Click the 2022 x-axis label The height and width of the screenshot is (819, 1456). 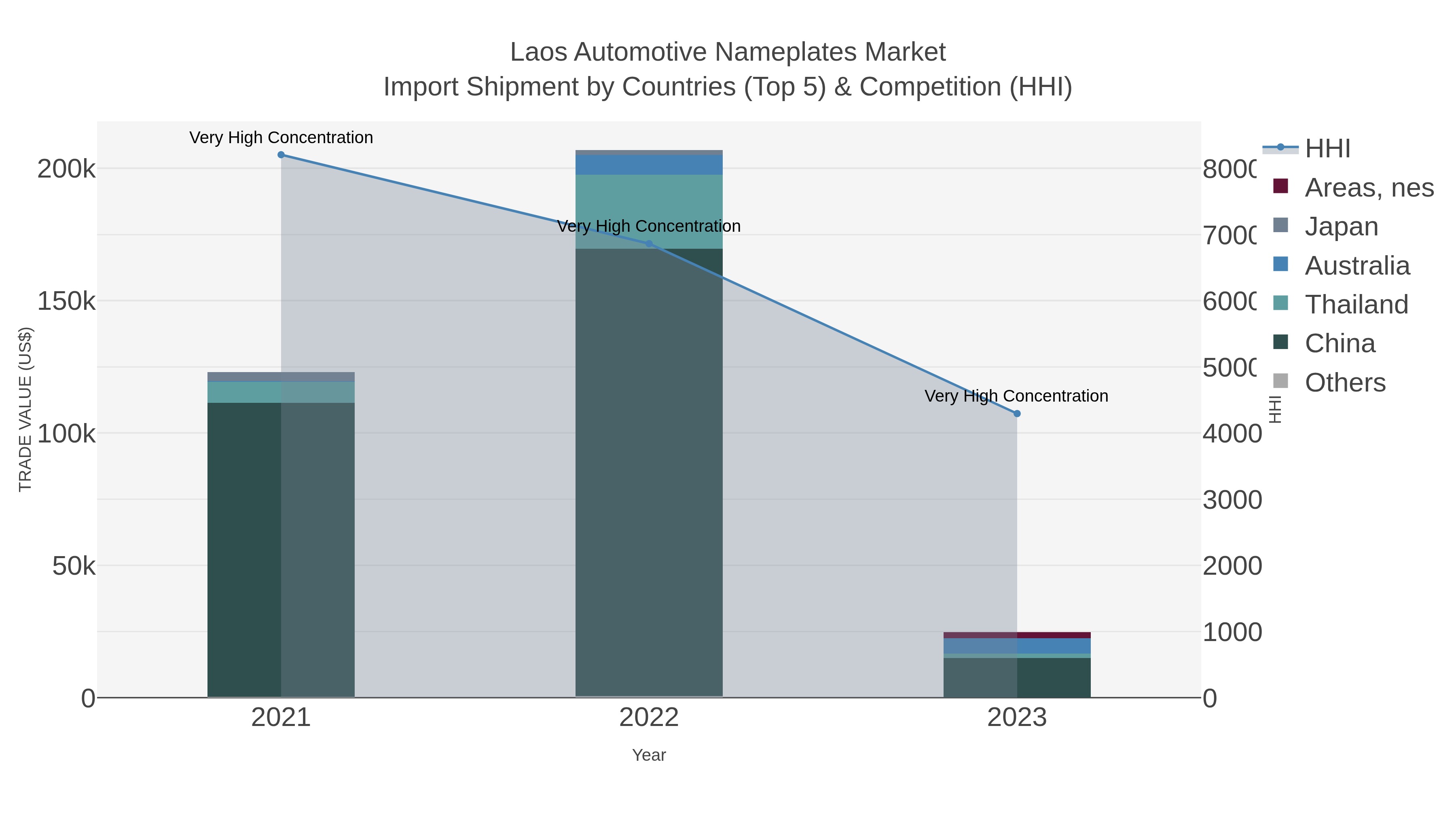pyautogui.click(x=649, y=718)
